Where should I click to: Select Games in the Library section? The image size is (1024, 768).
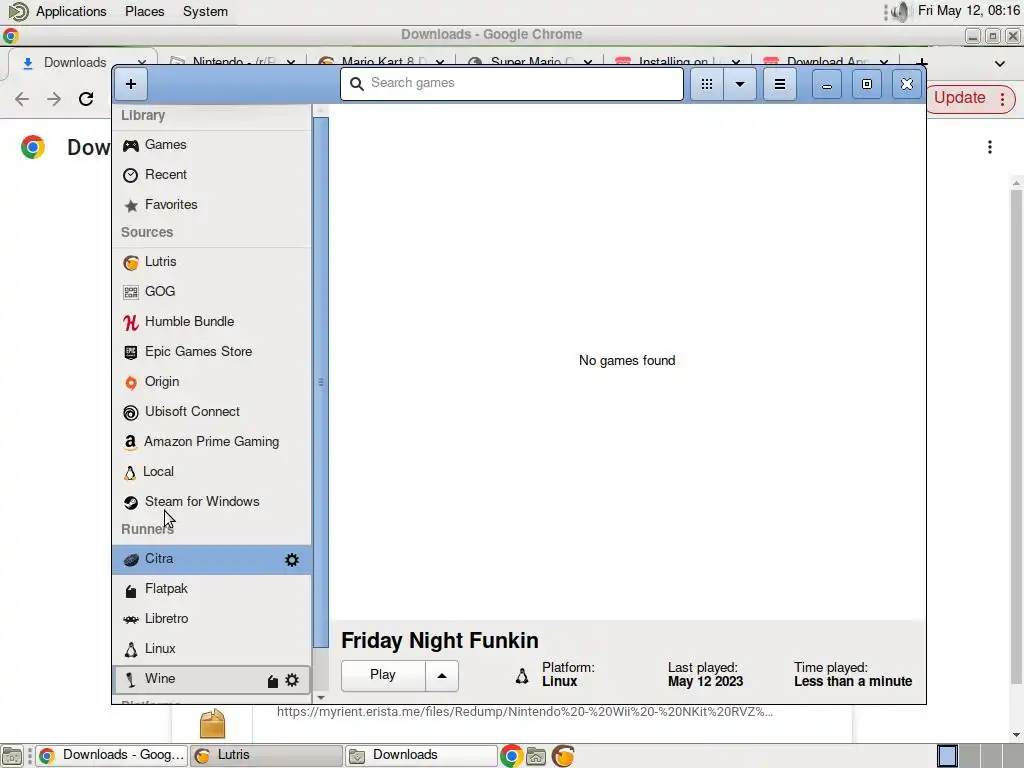[x=212, y=145]
